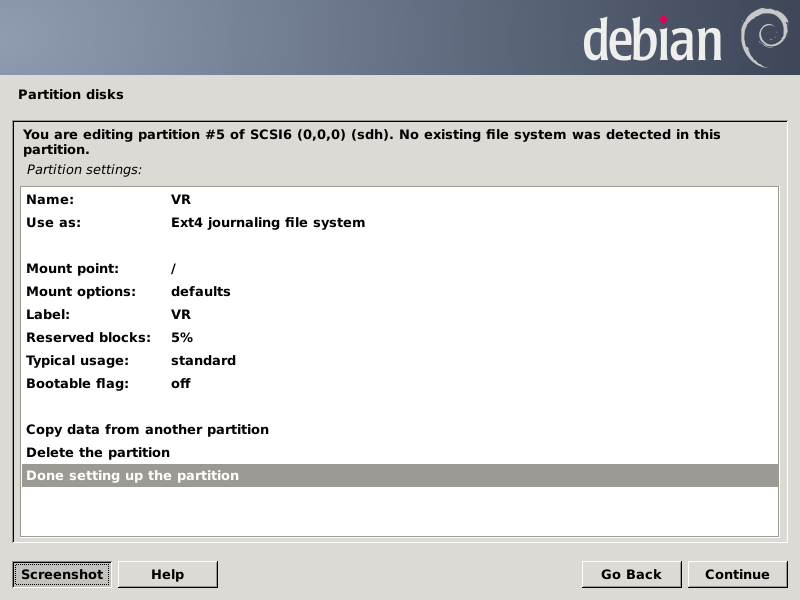The height and width of the screenshot is (600, 800).
Task: Choose Copy data from another partition
Action: pyautogui.click(x=147, y=429)
